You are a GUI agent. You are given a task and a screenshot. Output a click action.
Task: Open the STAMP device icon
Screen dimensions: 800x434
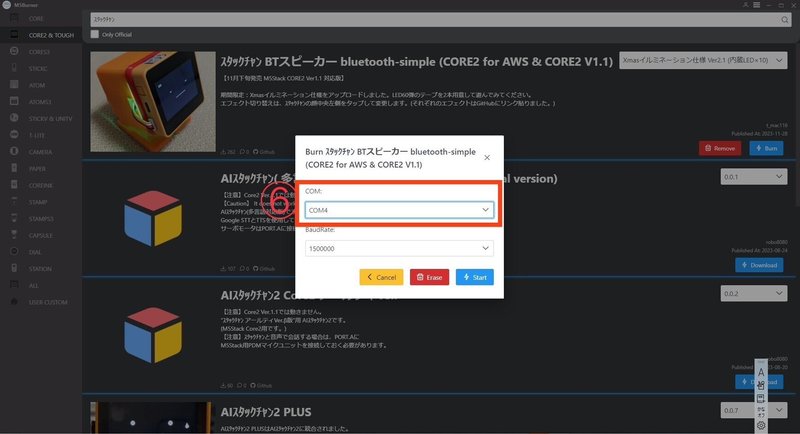14,201
